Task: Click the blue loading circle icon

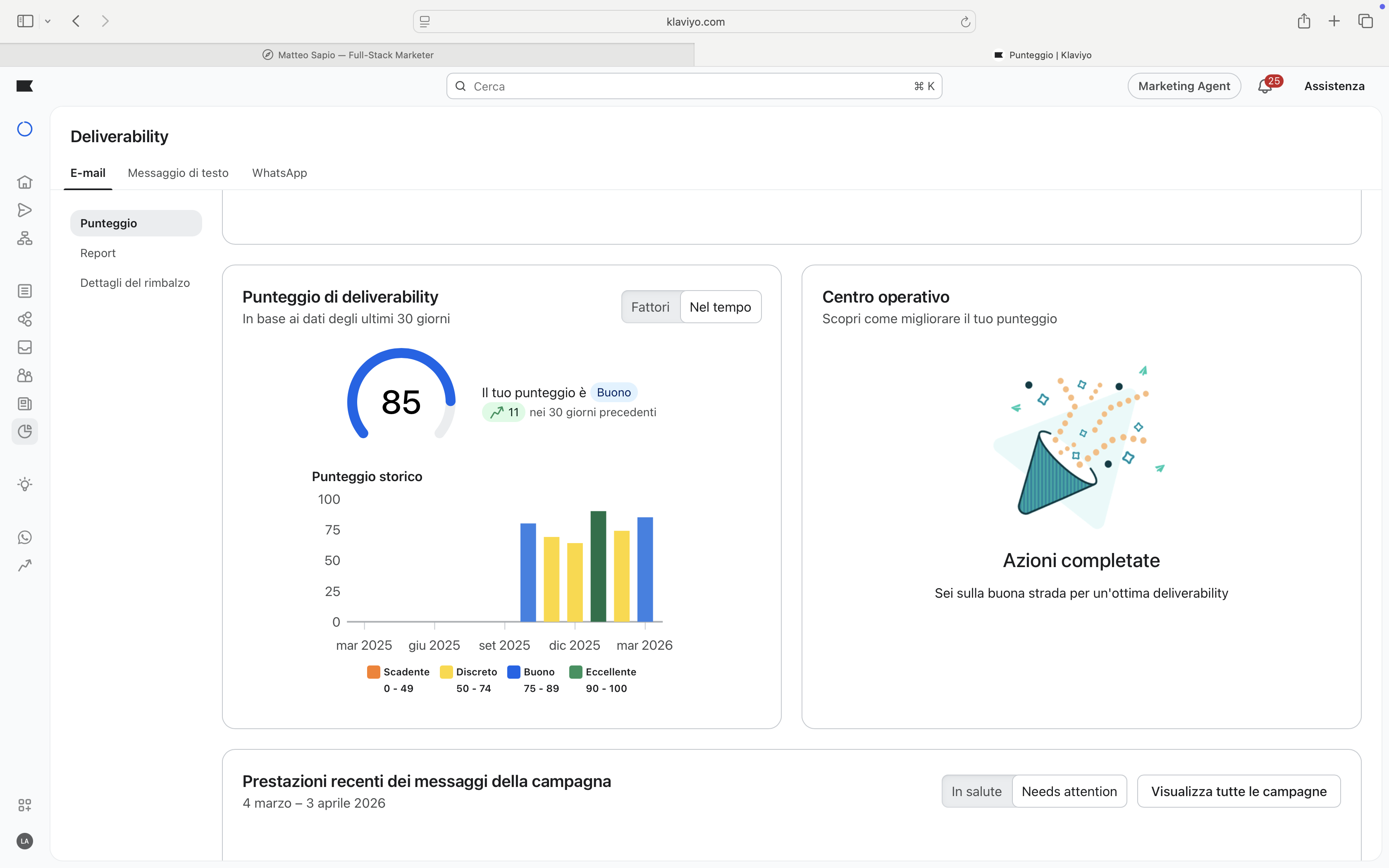Action: [25, 129]
